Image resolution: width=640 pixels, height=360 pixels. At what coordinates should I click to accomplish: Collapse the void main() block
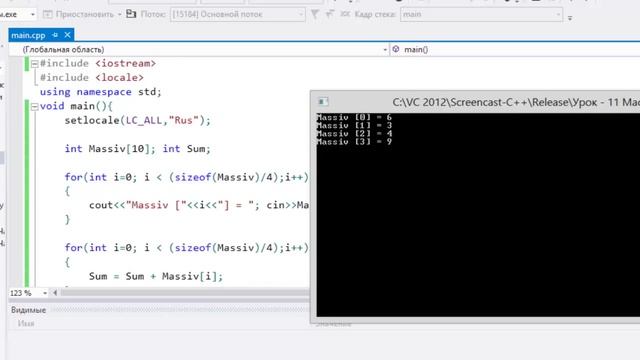click(34, 107)
